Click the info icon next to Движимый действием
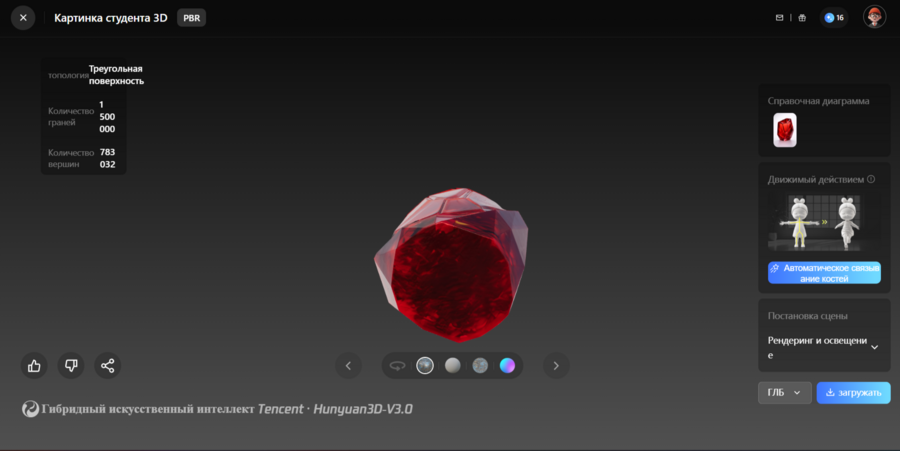 [x=871, y=179]
